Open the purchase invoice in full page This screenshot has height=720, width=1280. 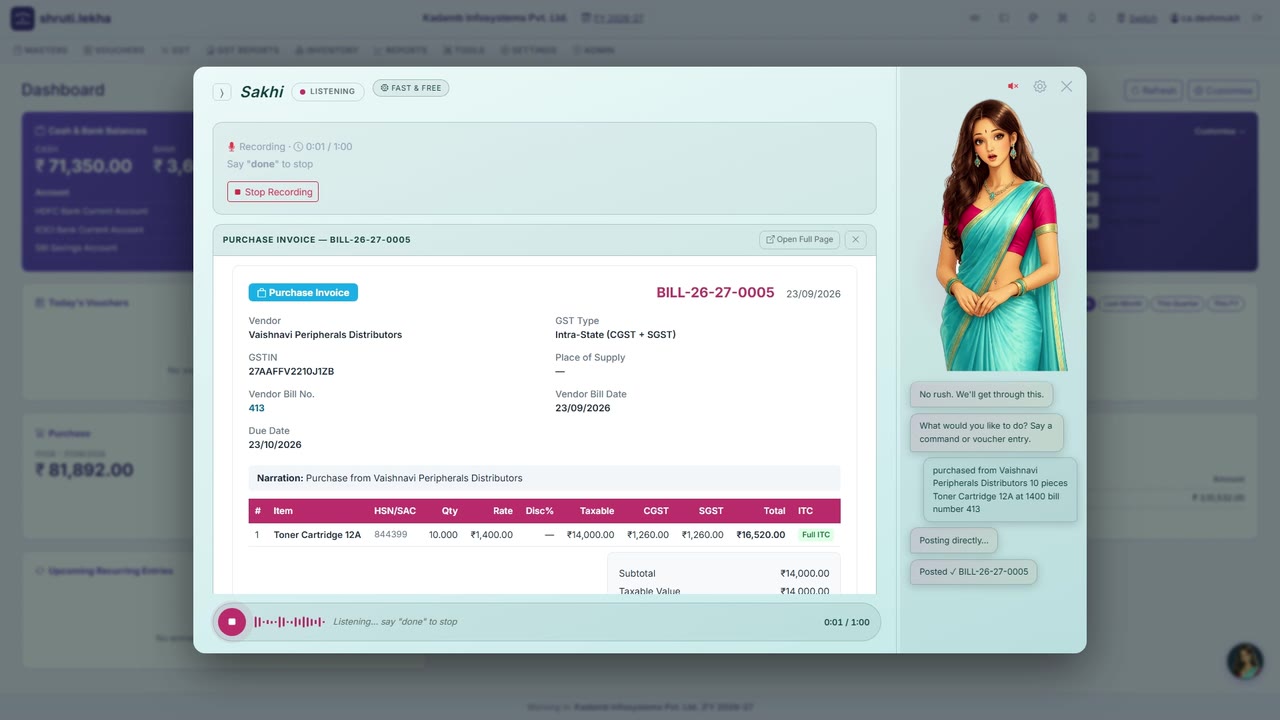(799, 240)
